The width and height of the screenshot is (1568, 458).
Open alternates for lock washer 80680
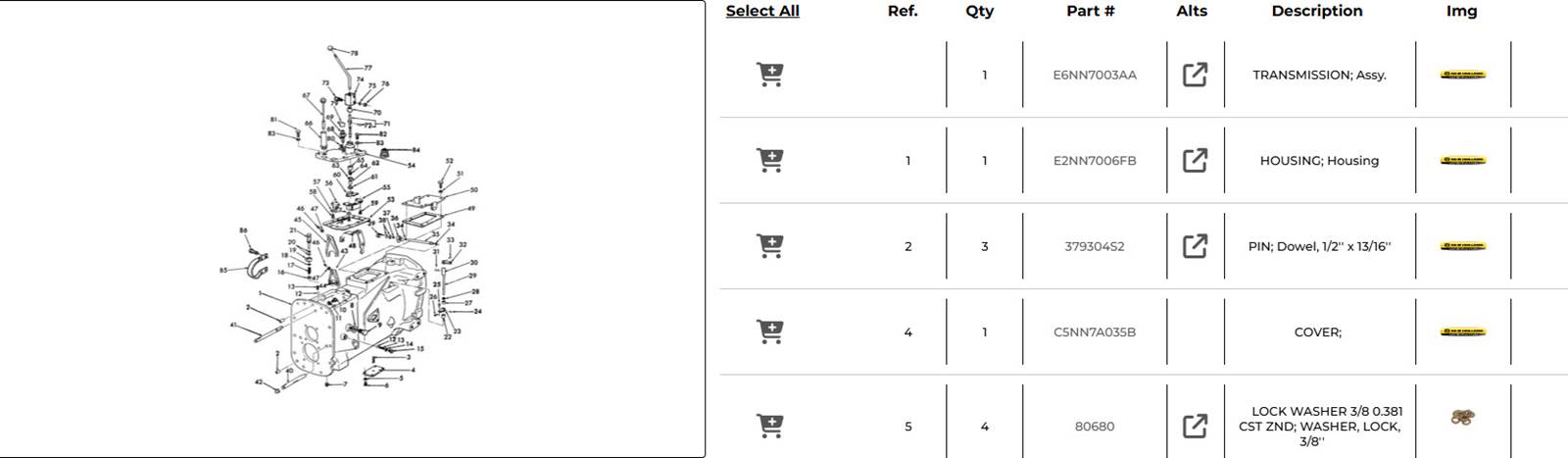(1195, 426)
